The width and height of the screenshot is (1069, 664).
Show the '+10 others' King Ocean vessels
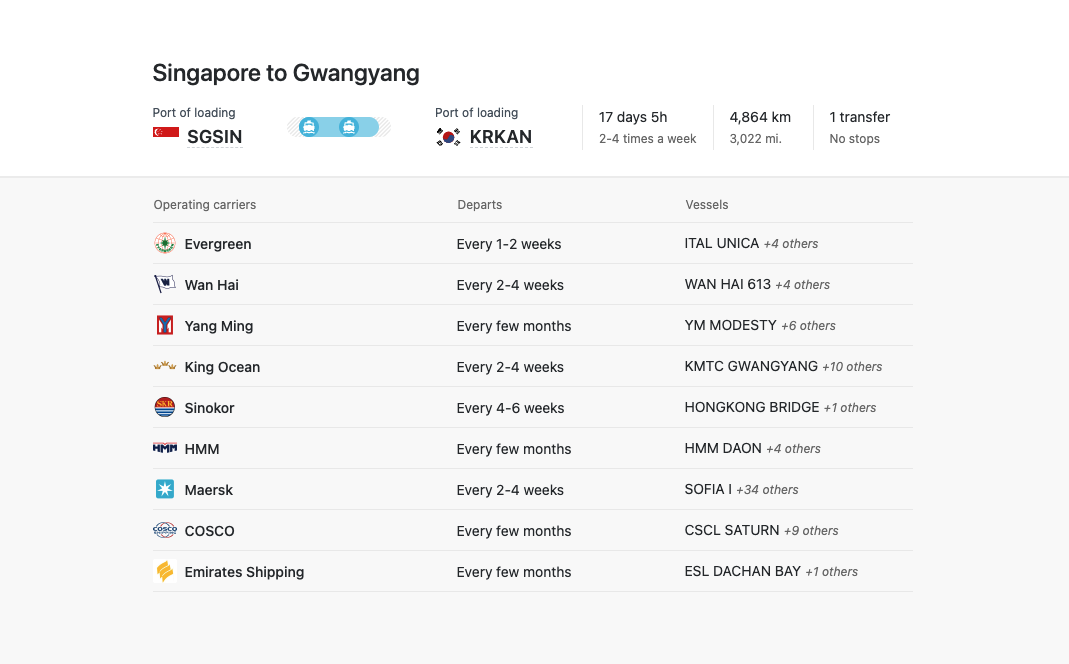tap(852, 366)
